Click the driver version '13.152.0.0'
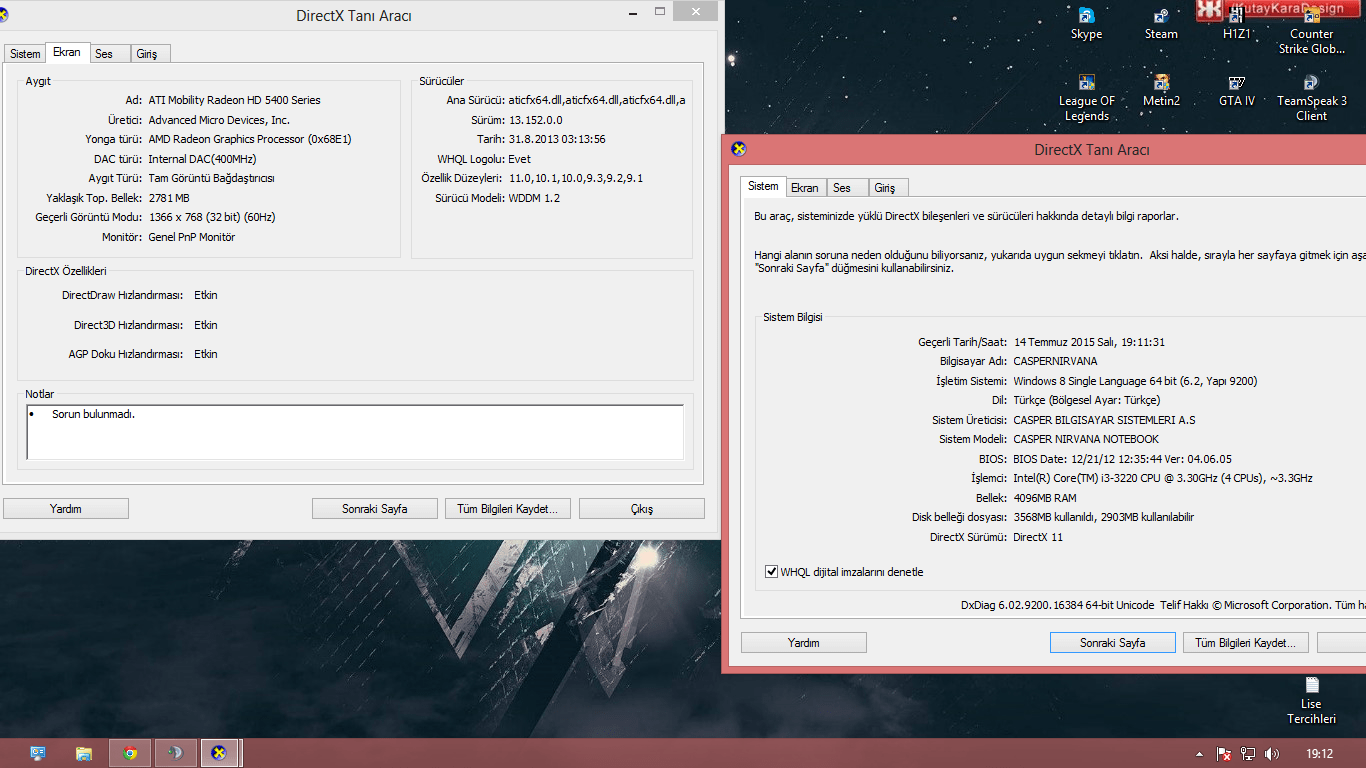 [x=536, y=120]
